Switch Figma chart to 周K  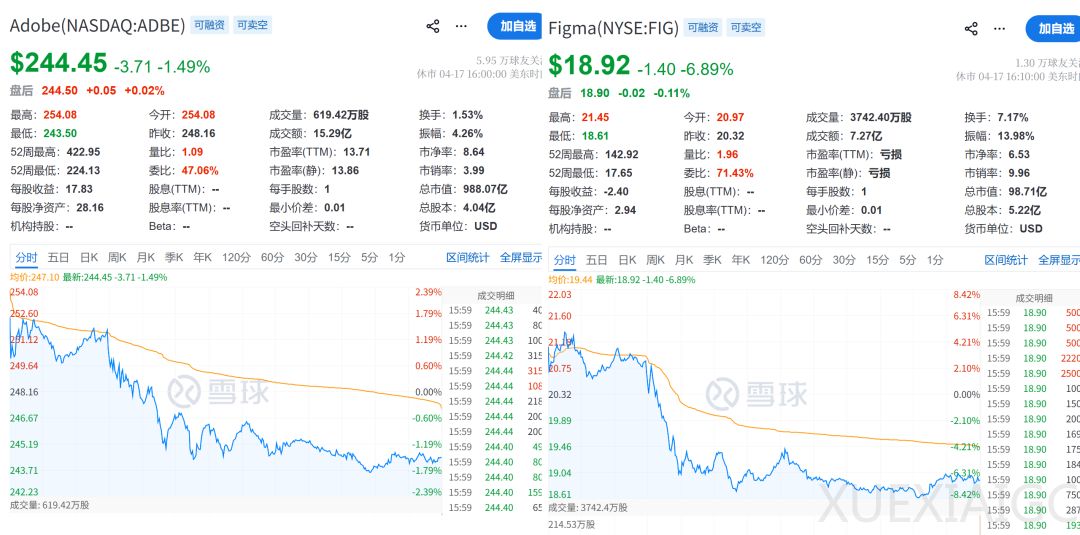pyautogui.click(x=656, y=260)
